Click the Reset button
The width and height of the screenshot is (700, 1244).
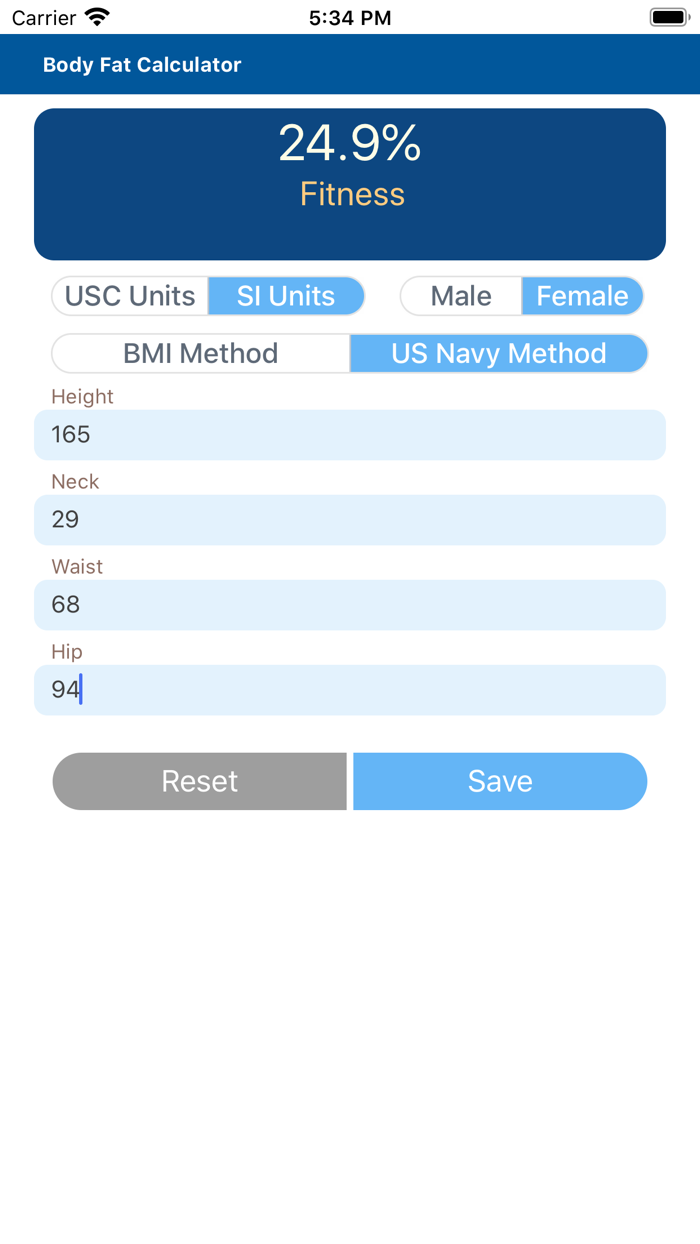200,781
